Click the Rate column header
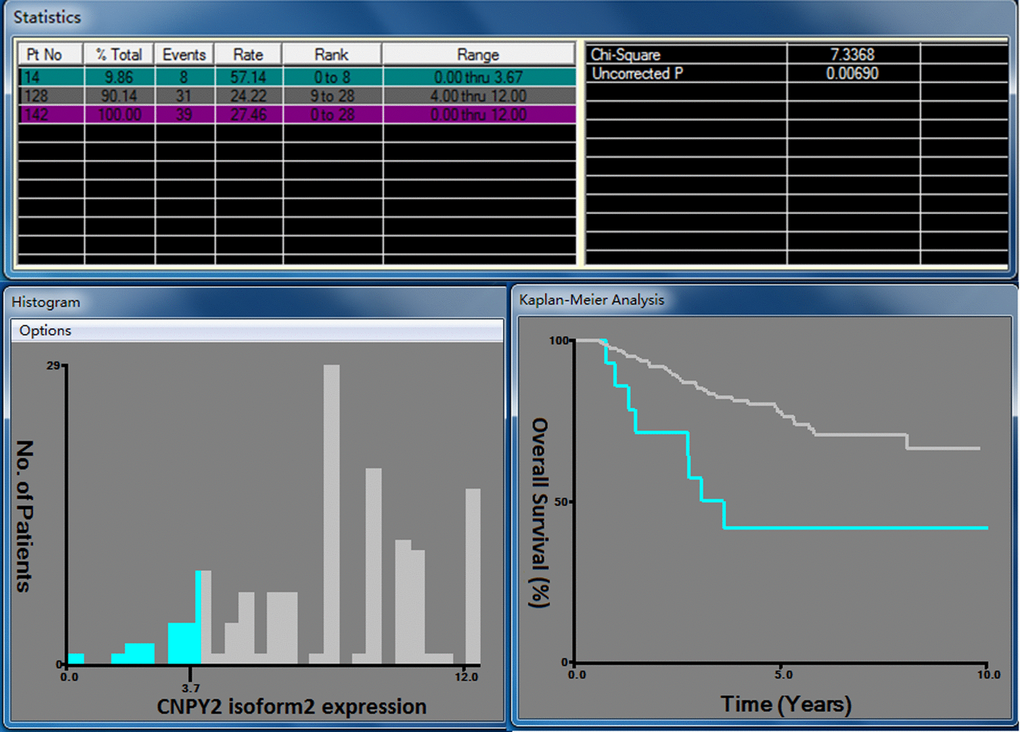Viewport: 1020px width, 732px height. pyautogui.click(x=247, y=55)
